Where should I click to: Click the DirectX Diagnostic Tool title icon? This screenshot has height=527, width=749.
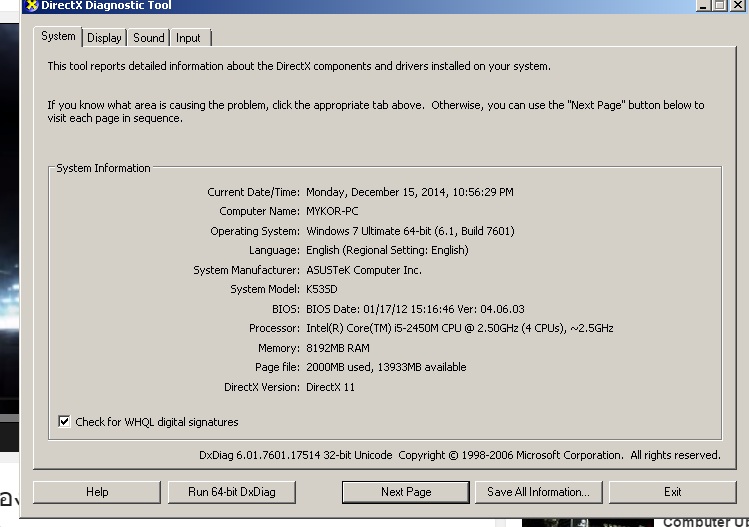click(x=32, y=5)
